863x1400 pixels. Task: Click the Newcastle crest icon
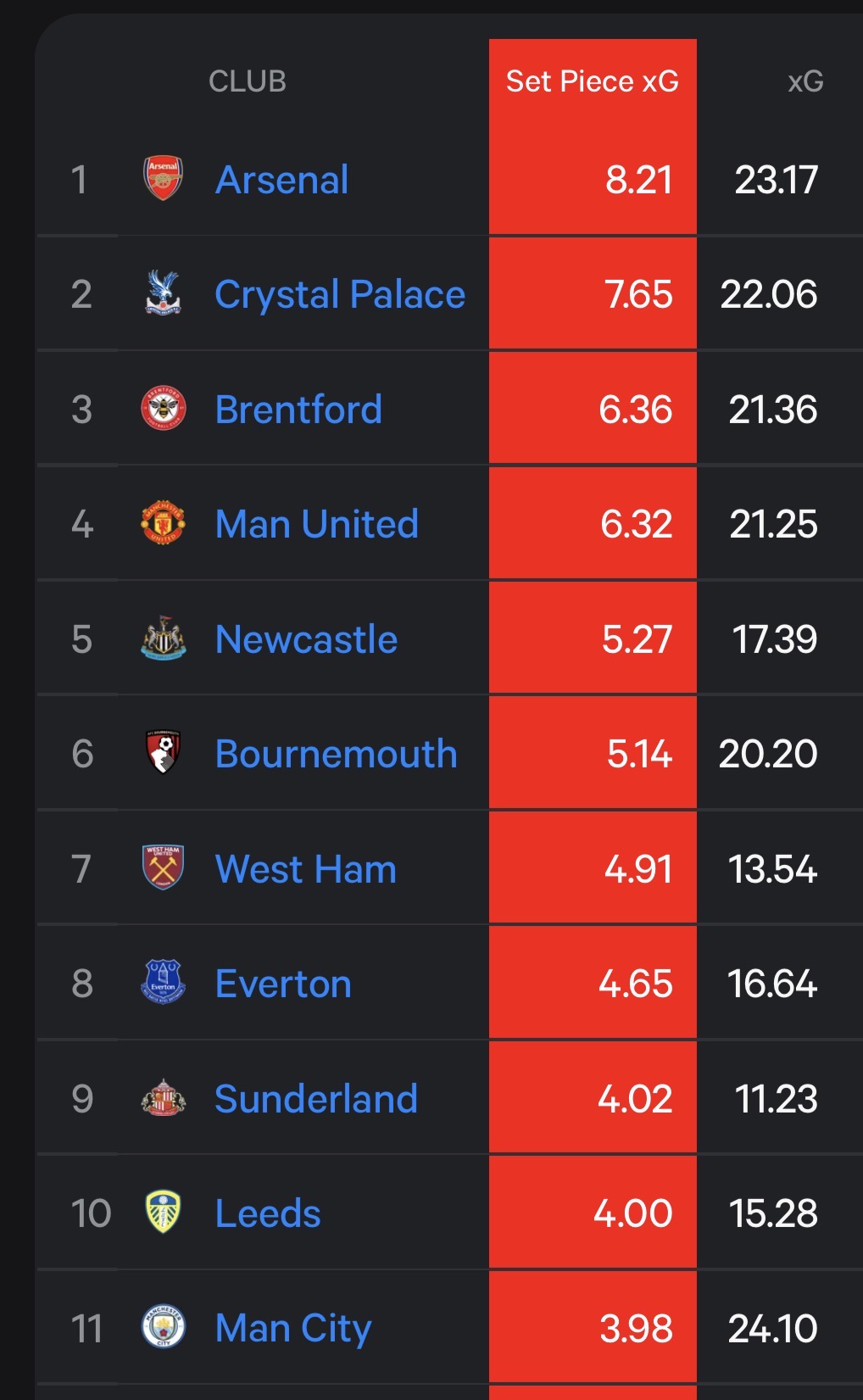163,639
